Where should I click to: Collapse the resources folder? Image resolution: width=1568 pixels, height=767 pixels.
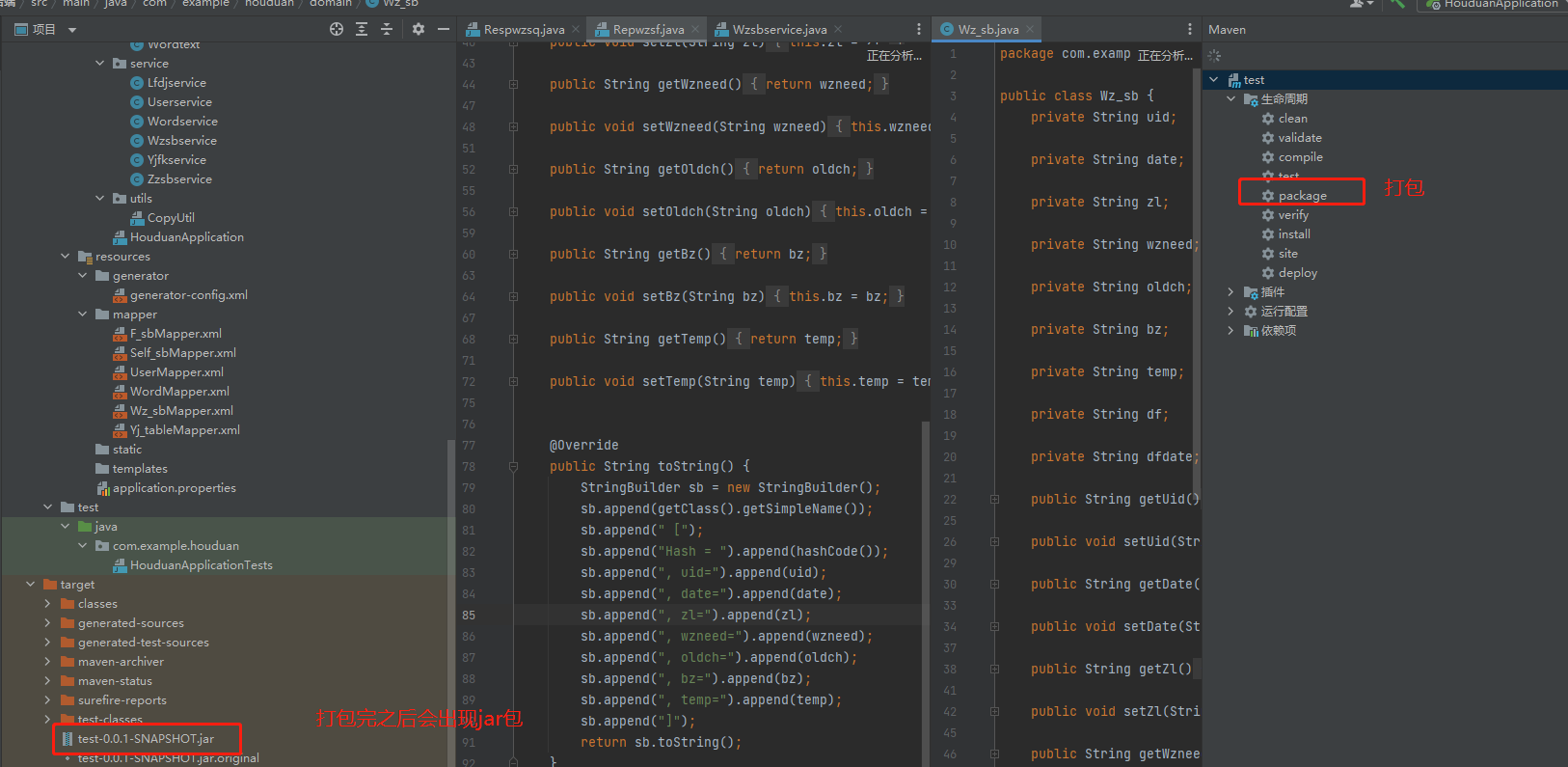pyautogui.click(x=66, y=257)
